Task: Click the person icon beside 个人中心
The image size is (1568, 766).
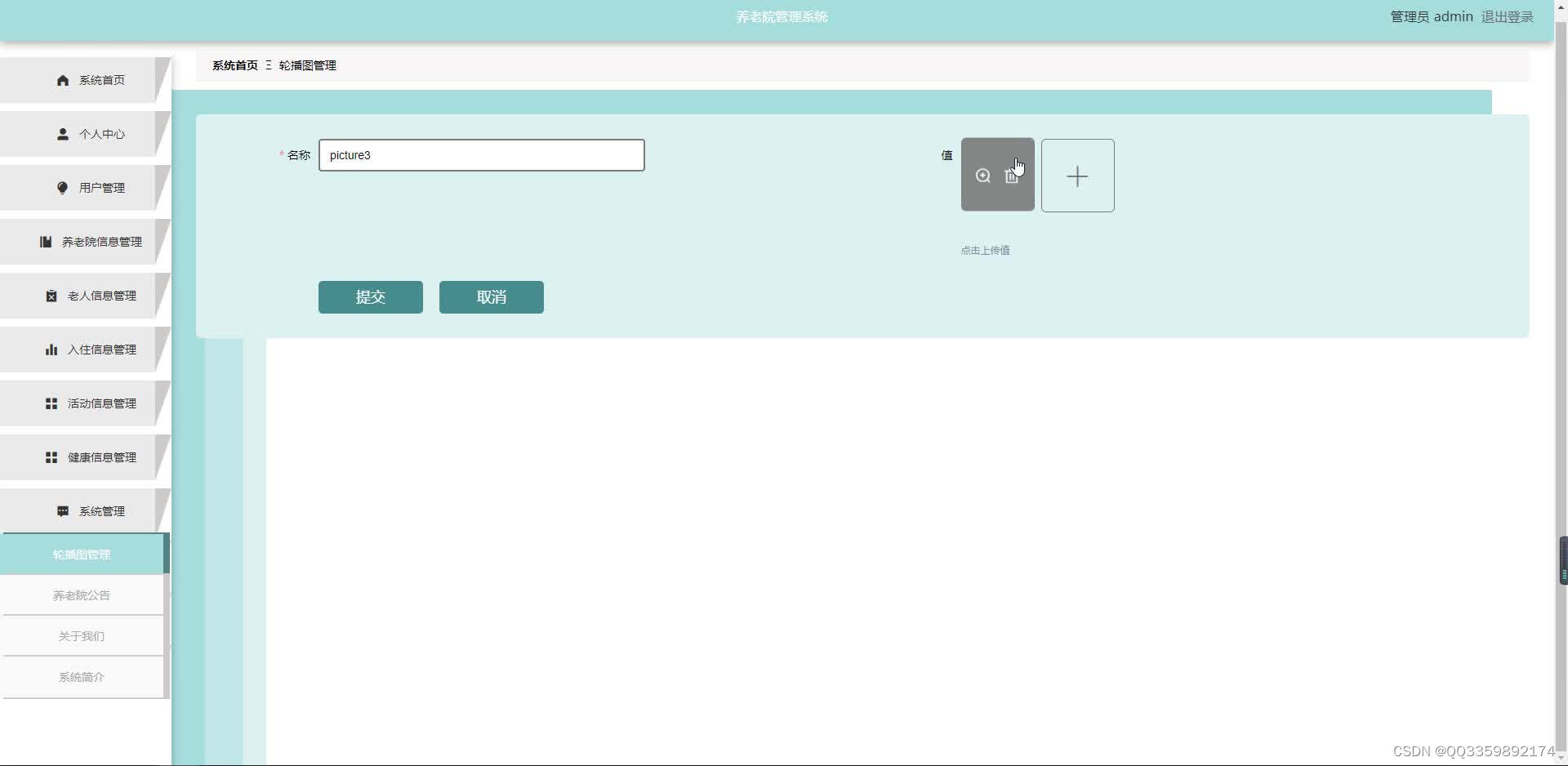Action: point(63,134)
